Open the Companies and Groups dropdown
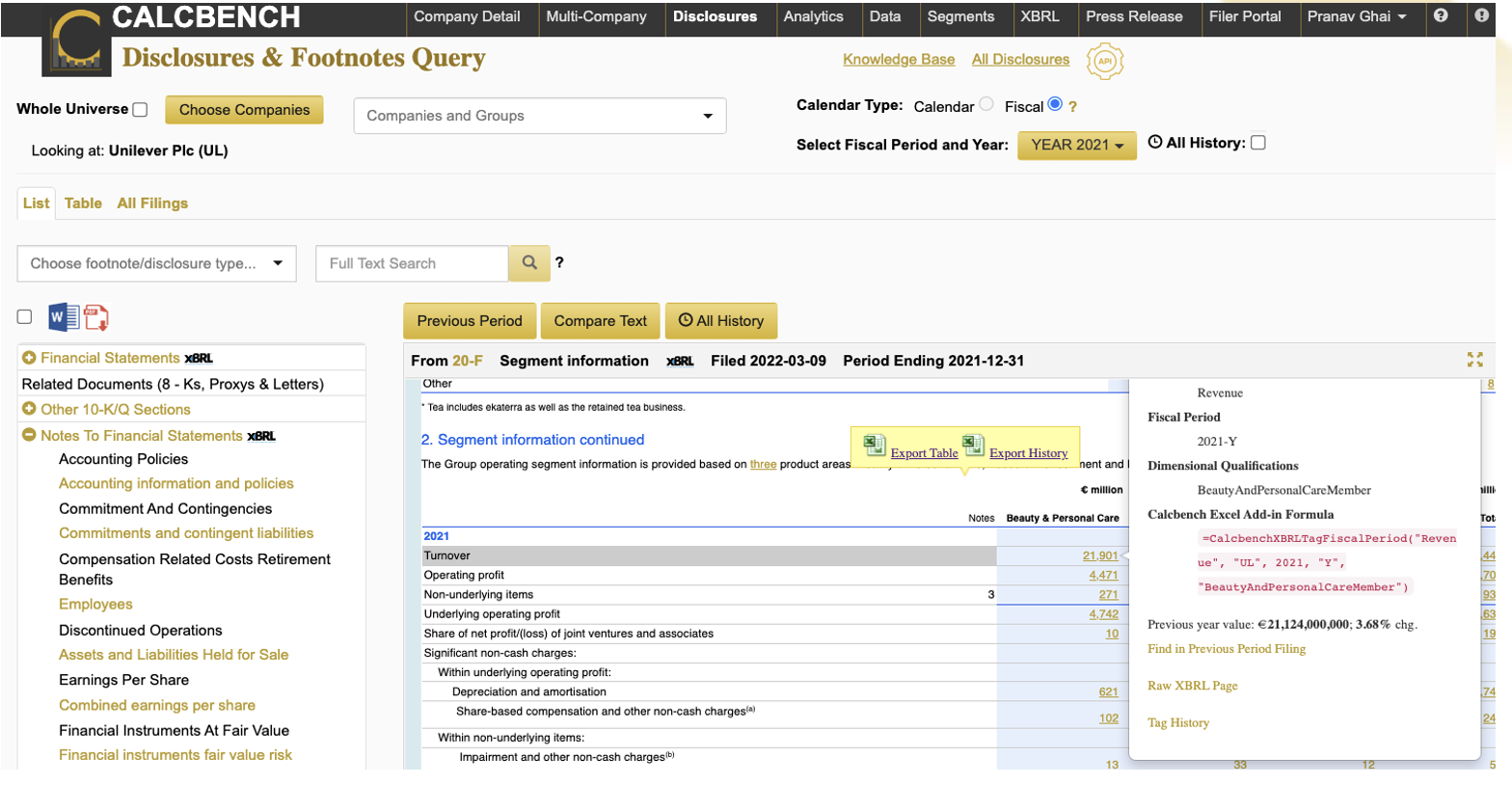Screen dimensions: 1512x785 click(x=539, y=116)
